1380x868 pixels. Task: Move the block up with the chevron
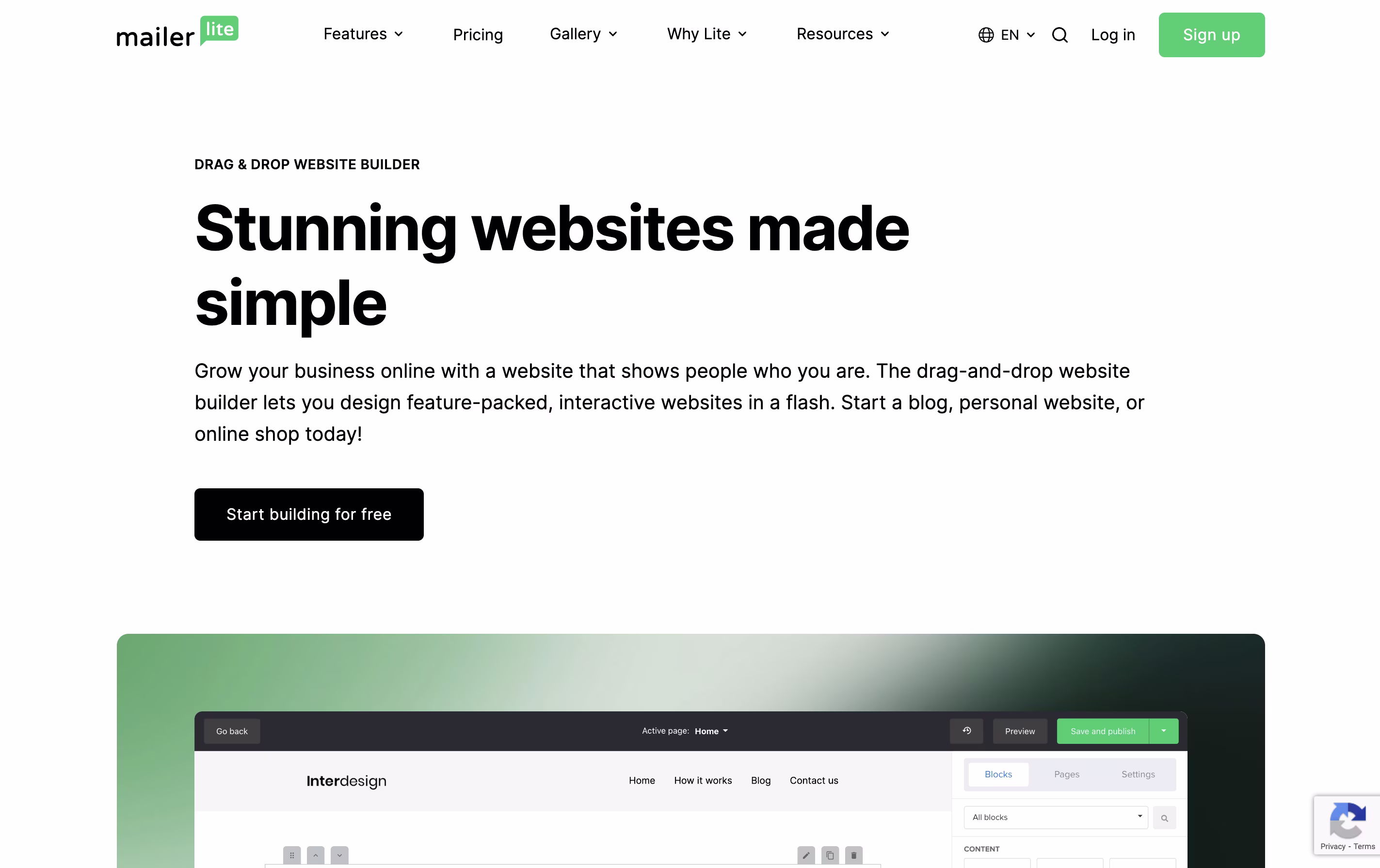click(x=316, y=855)
